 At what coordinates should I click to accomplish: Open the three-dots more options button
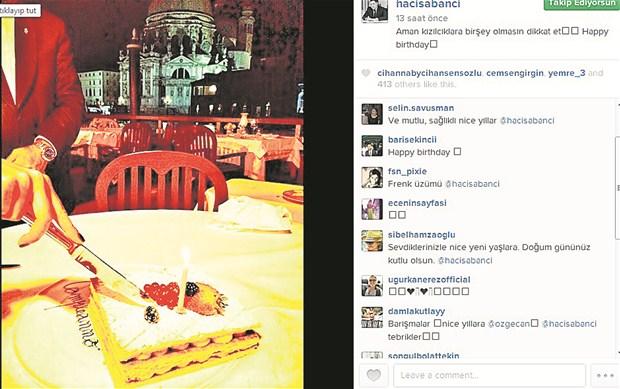605,375
